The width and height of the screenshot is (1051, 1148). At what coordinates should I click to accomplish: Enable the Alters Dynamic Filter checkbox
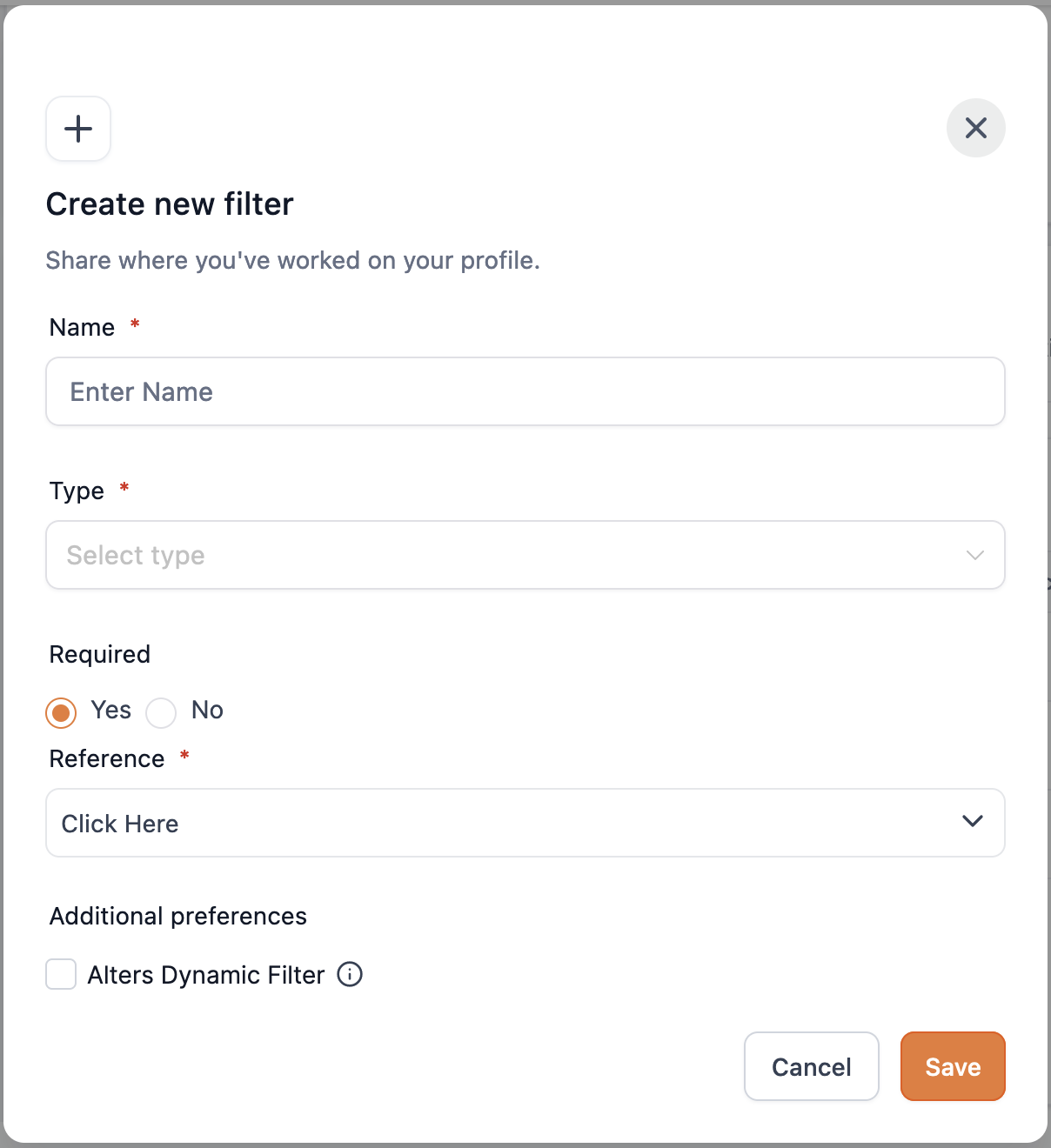click(61, 974)
